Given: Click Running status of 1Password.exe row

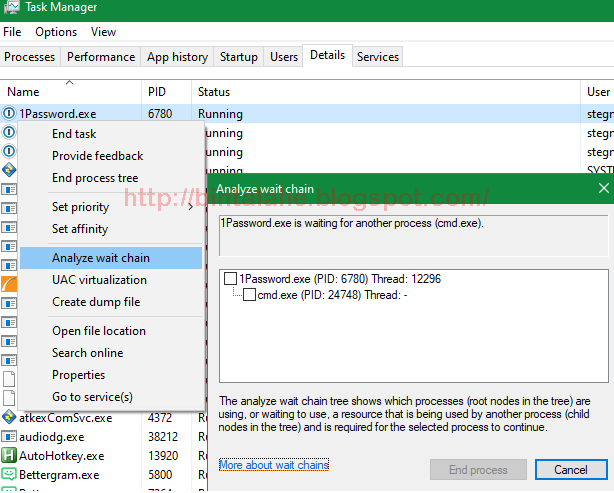Looking at the screenshot, I should click(x=220, y=114).
